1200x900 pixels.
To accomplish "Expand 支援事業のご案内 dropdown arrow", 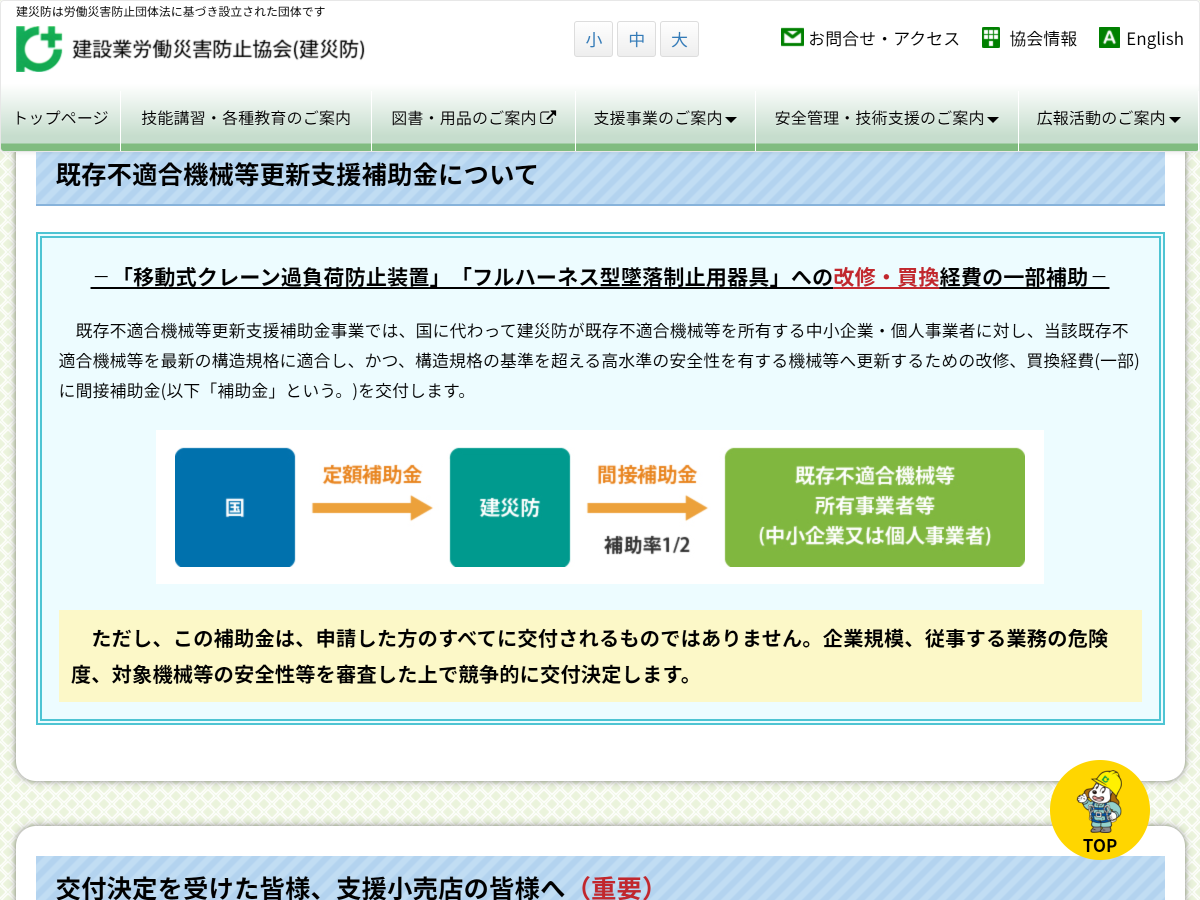I will (731, 120).
